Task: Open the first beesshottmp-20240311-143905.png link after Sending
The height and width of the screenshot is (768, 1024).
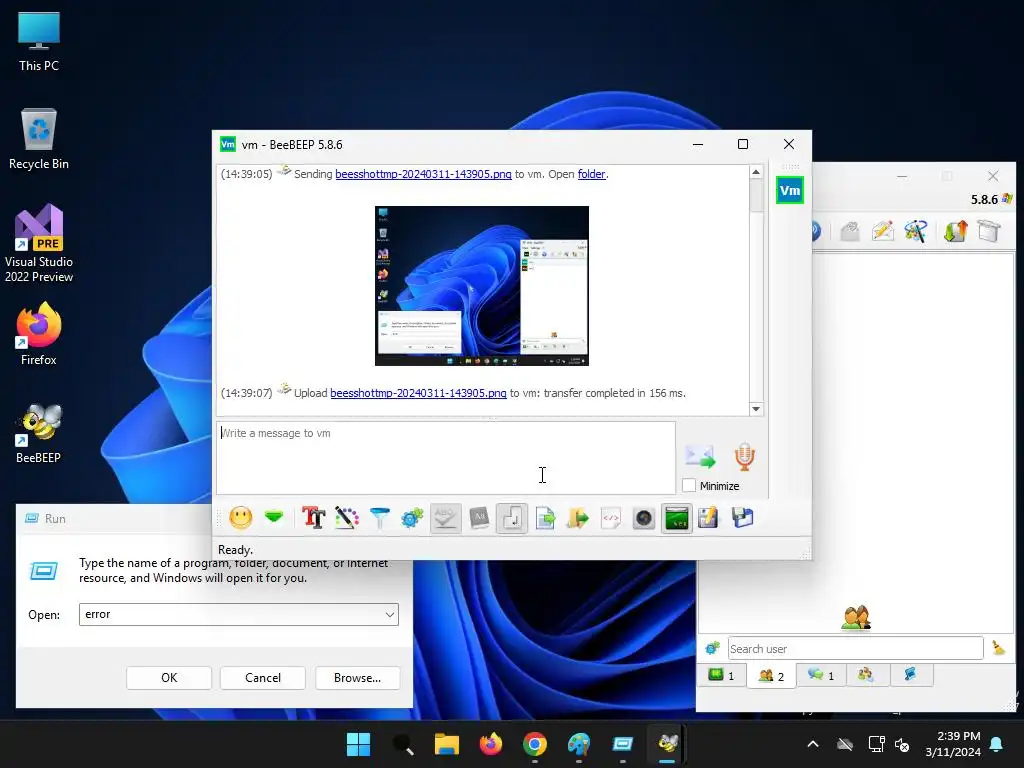Action: [423, 174]
